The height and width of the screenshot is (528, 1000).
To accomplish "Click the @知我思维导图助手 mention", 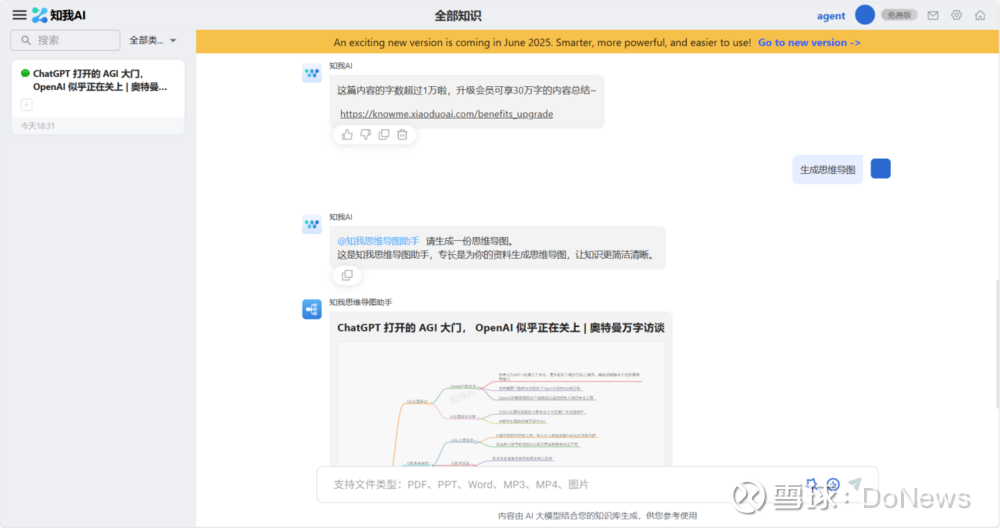I will pyautogui.click(x=378, y=241).
